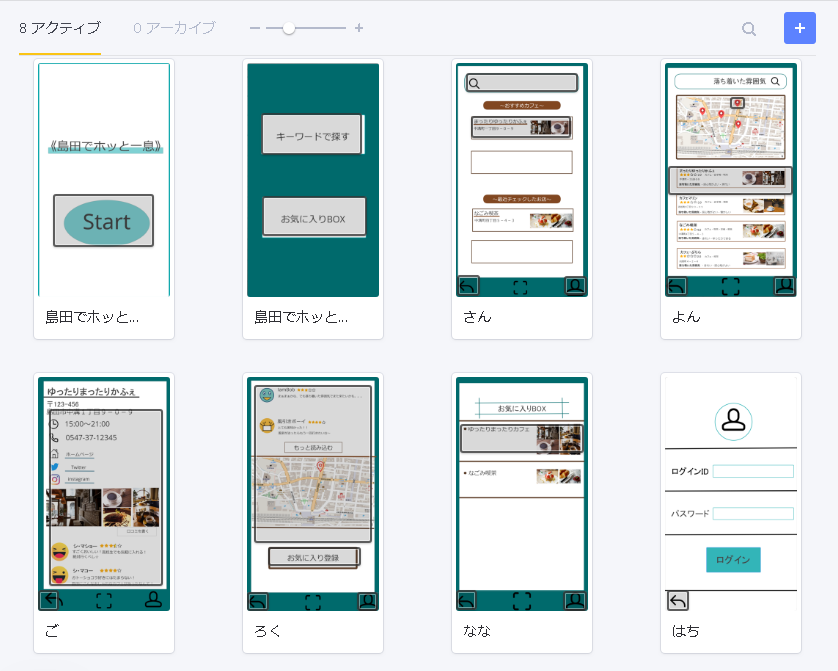838x671 pixels.
Task: Open the ろく screen thumbnail
Action: (313, 513)
